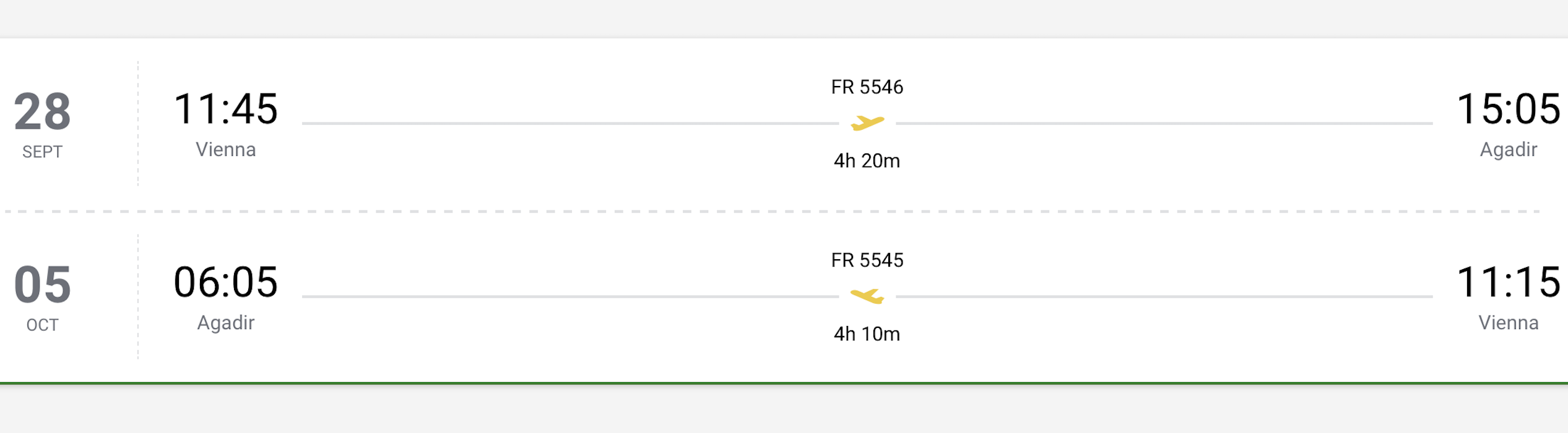Click the 4h 20m flight duration
Viewport: 1568px width, 433px height.
(x=867, y=161)
